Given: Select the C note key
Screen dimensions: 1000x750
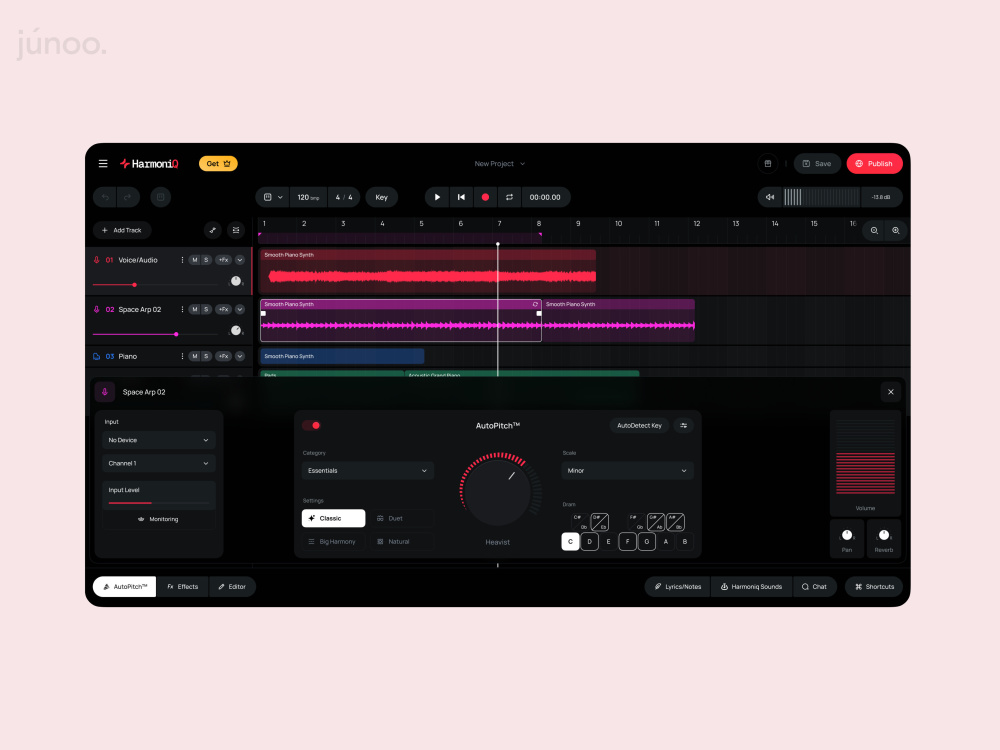Looking at the screenshot, I should [x=570, y=541].
